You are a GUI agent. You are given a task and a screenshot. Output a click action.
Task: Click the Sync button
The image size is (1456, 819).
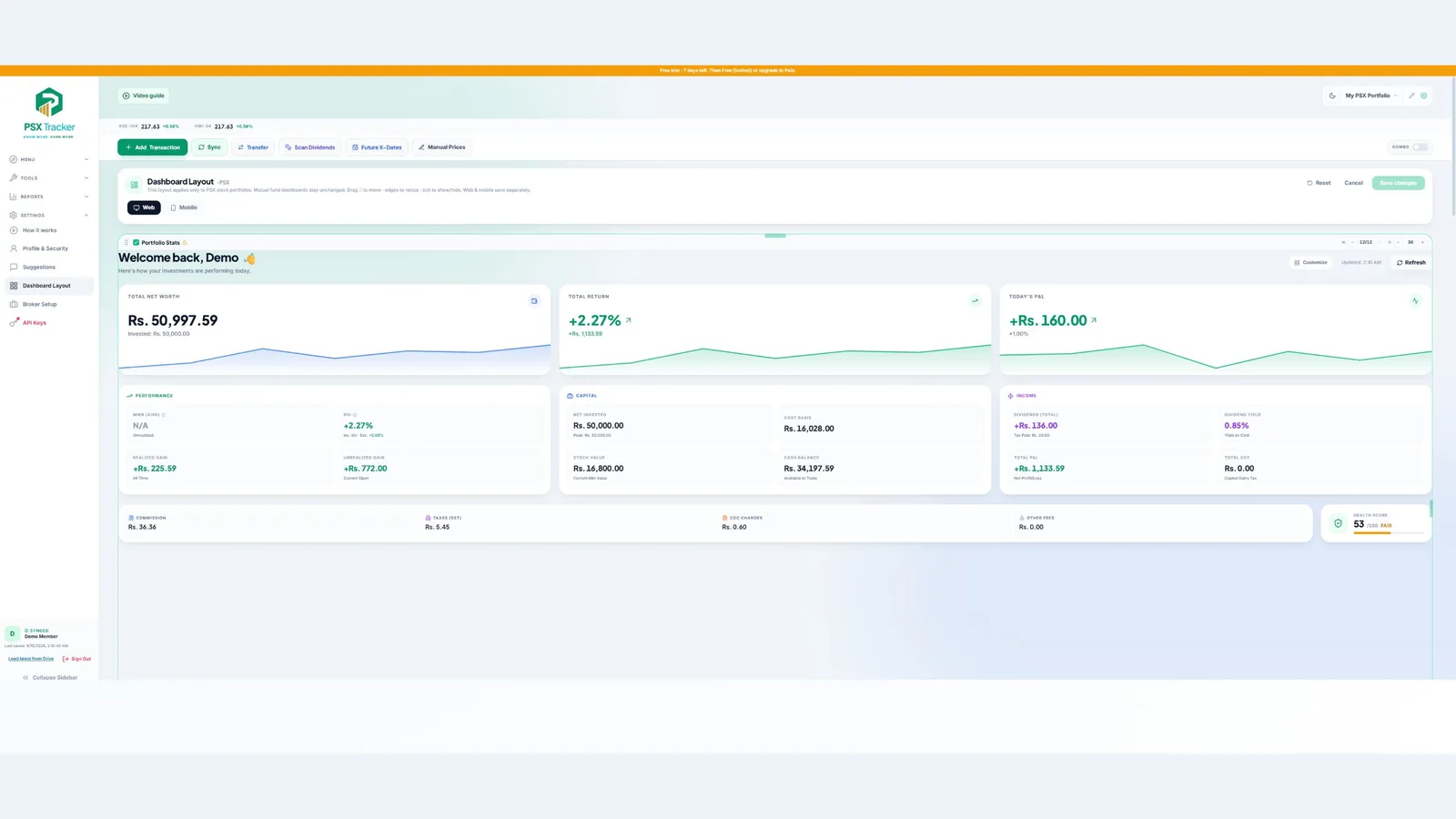(209, 147)
